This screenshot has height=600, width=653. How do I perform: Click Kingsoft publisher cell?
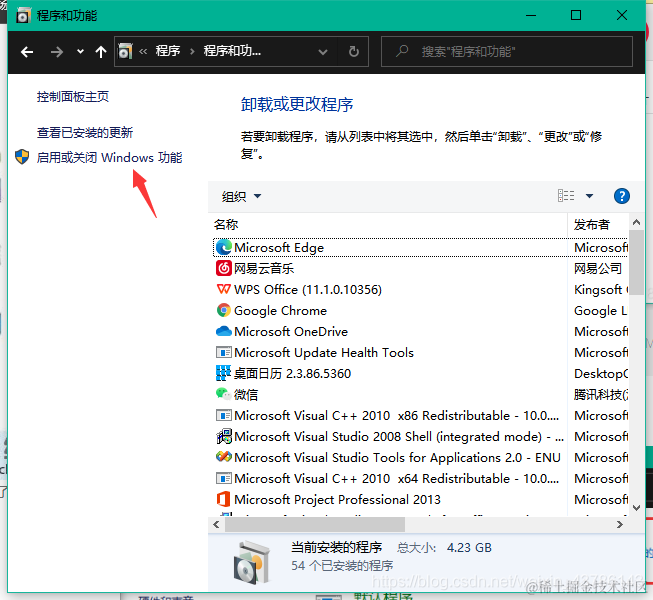[x=601, y=289]
